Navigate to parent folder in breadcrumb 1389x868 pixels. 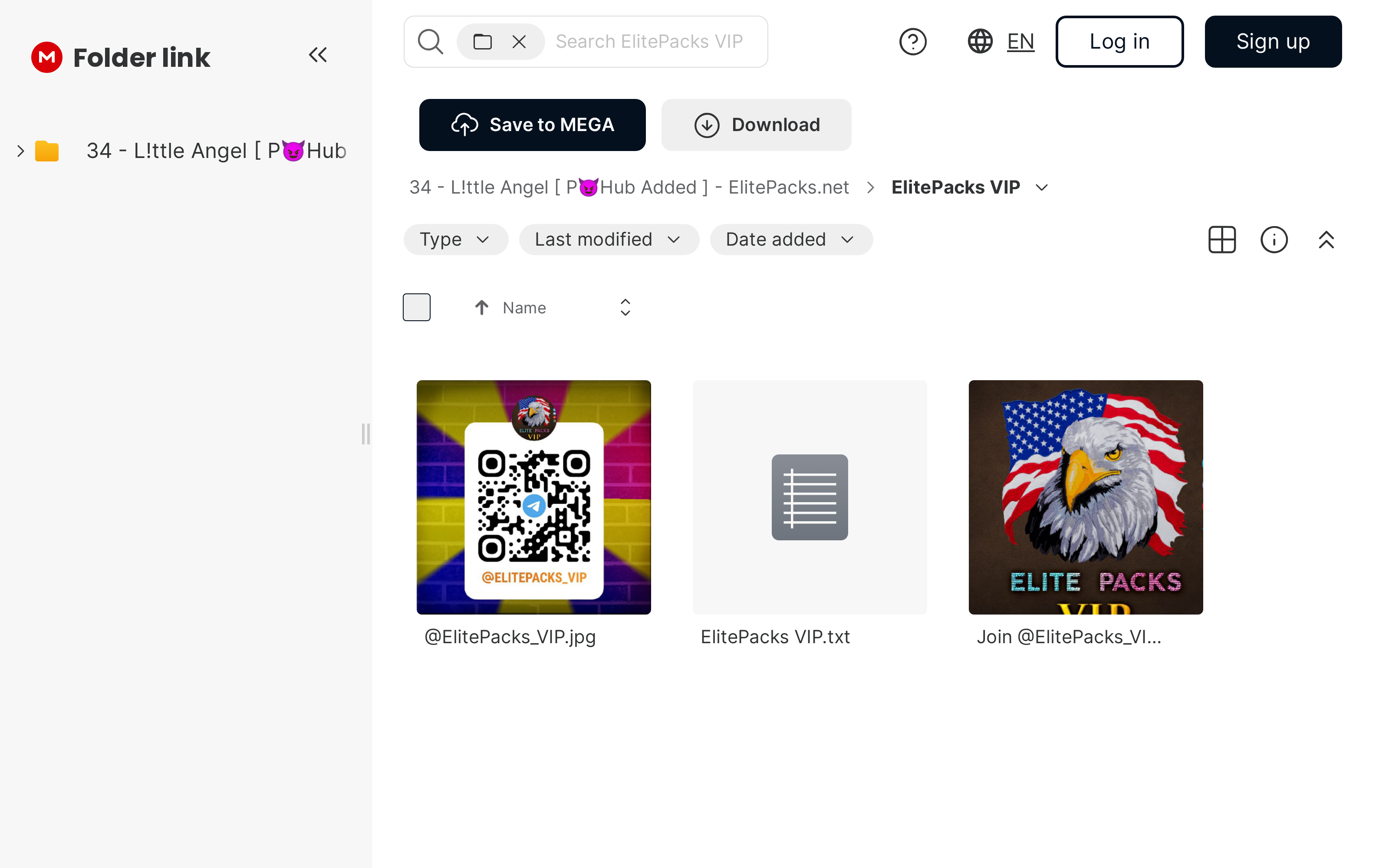pos(629,188)
